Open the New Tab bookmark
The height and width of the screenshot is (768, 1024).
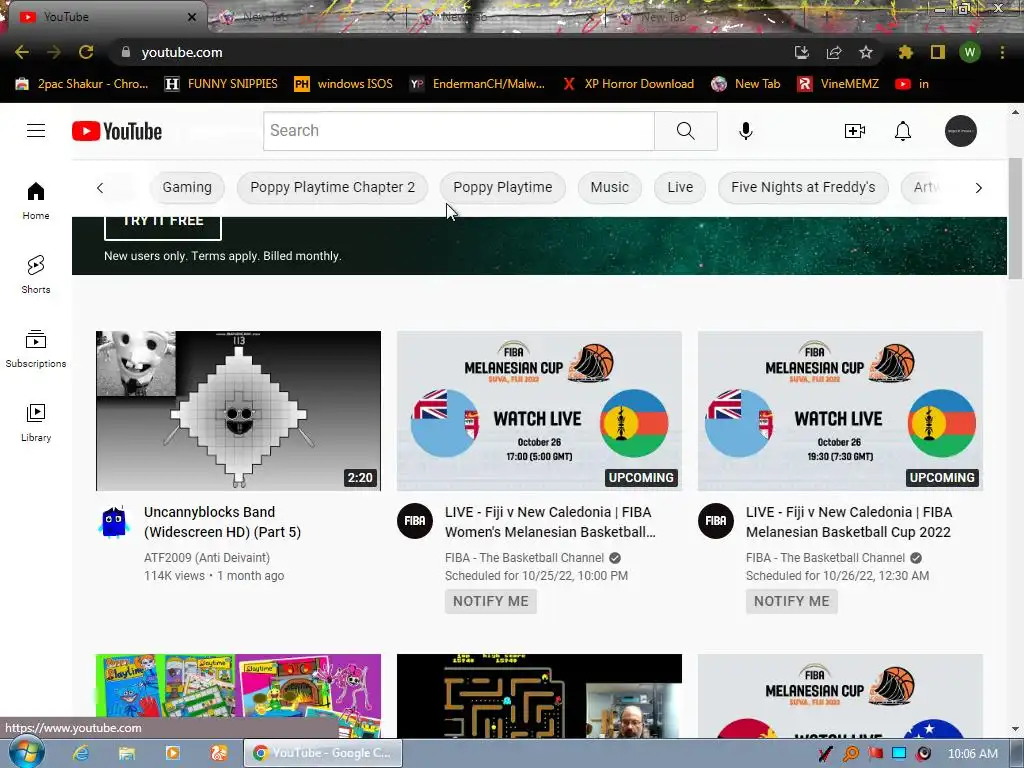tap(746, 84)
